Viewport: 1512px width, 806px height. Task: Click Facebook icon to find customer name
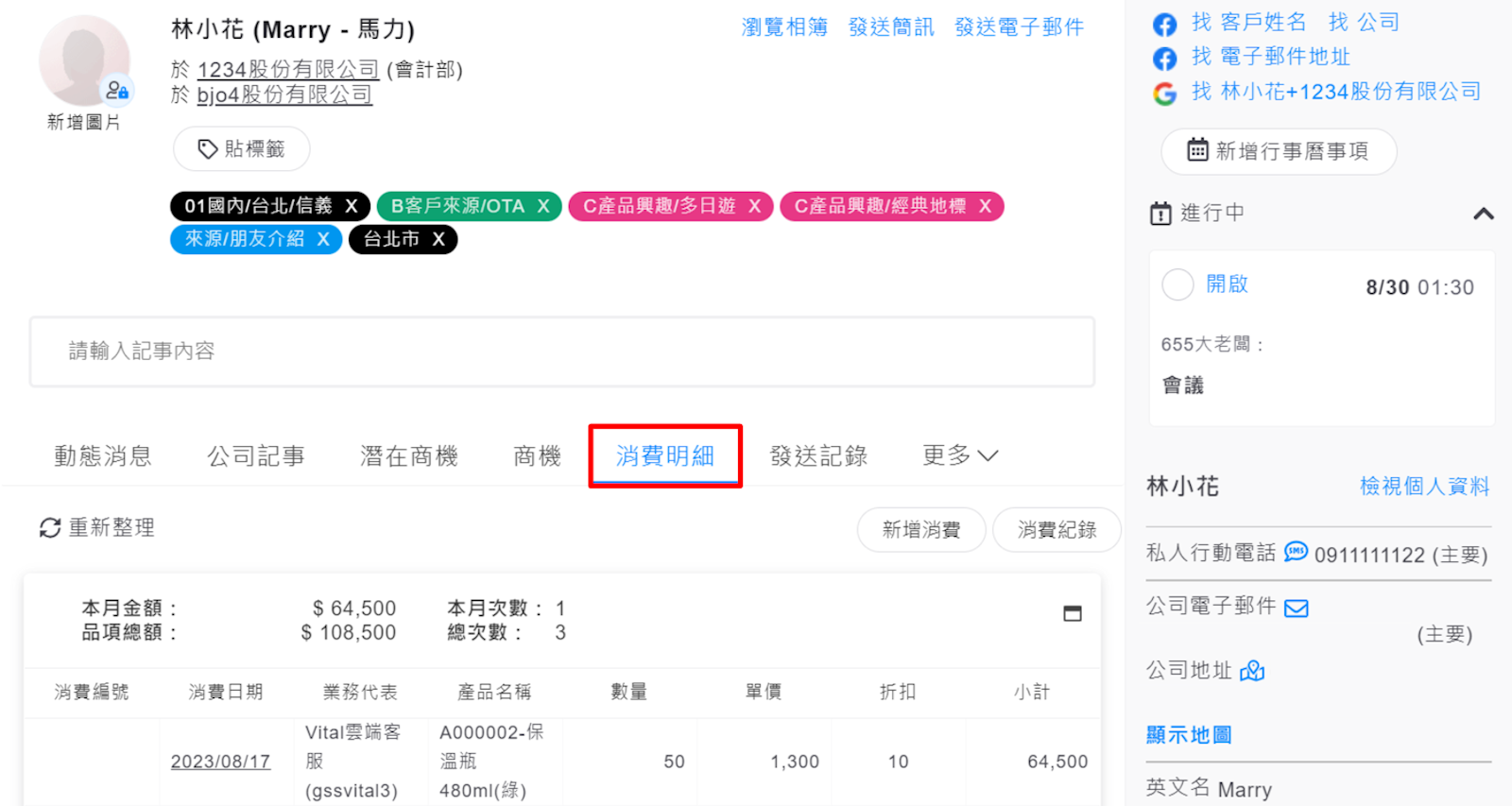pyautogui.click(x=1164, y=25)
